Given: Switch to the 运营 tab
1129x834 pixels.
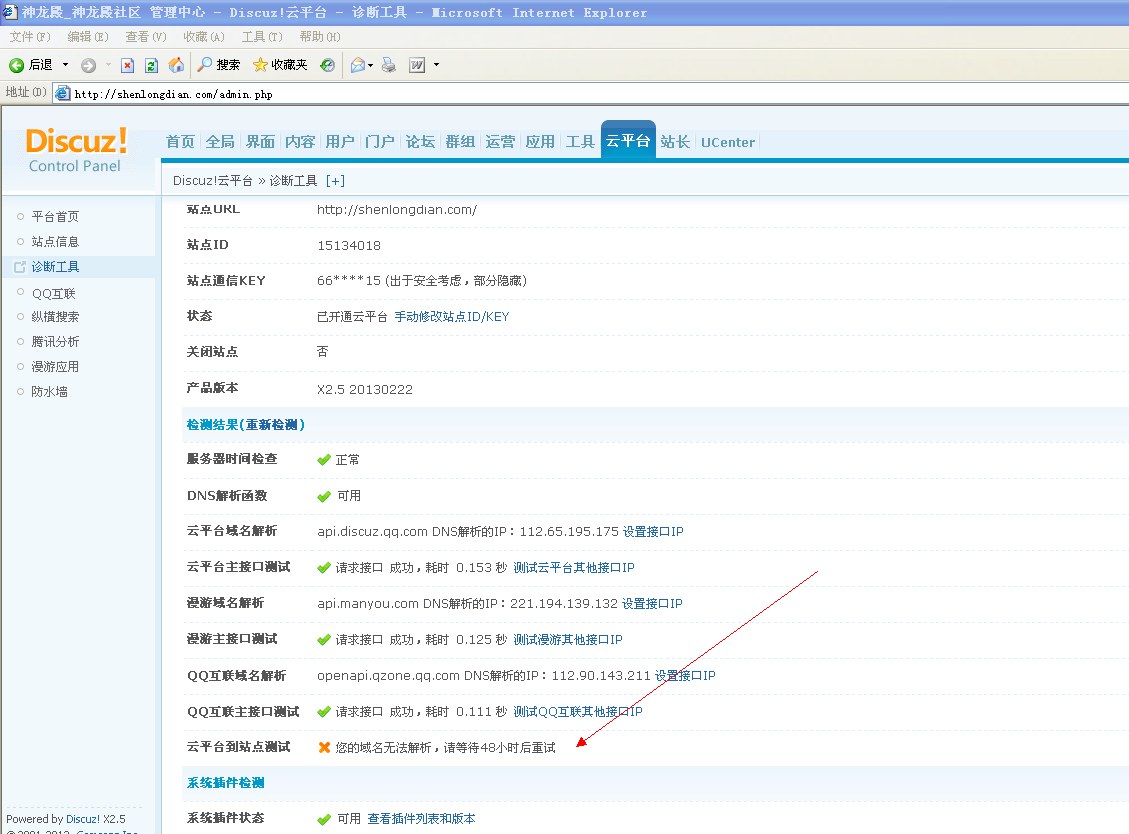Looking at the screenshot, I should click(x=500, y=142).
